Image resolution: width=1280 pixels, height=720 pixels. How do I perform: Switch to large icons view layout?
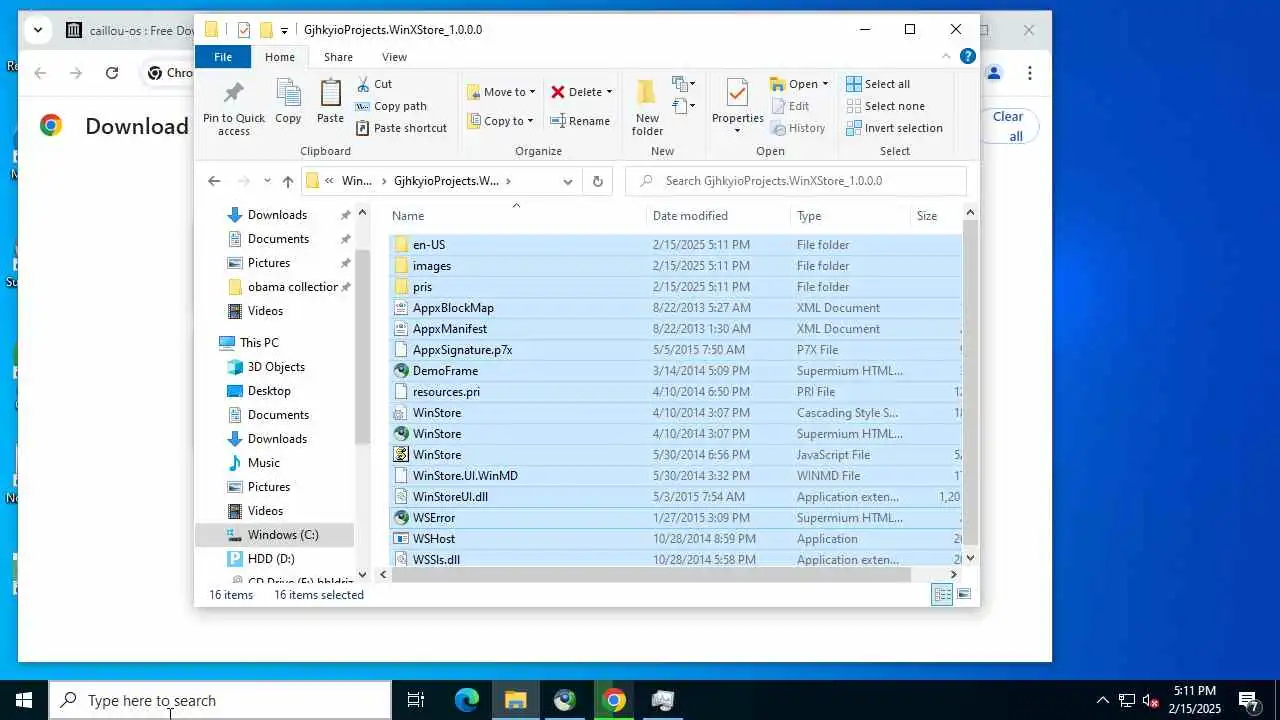(964, 595)
